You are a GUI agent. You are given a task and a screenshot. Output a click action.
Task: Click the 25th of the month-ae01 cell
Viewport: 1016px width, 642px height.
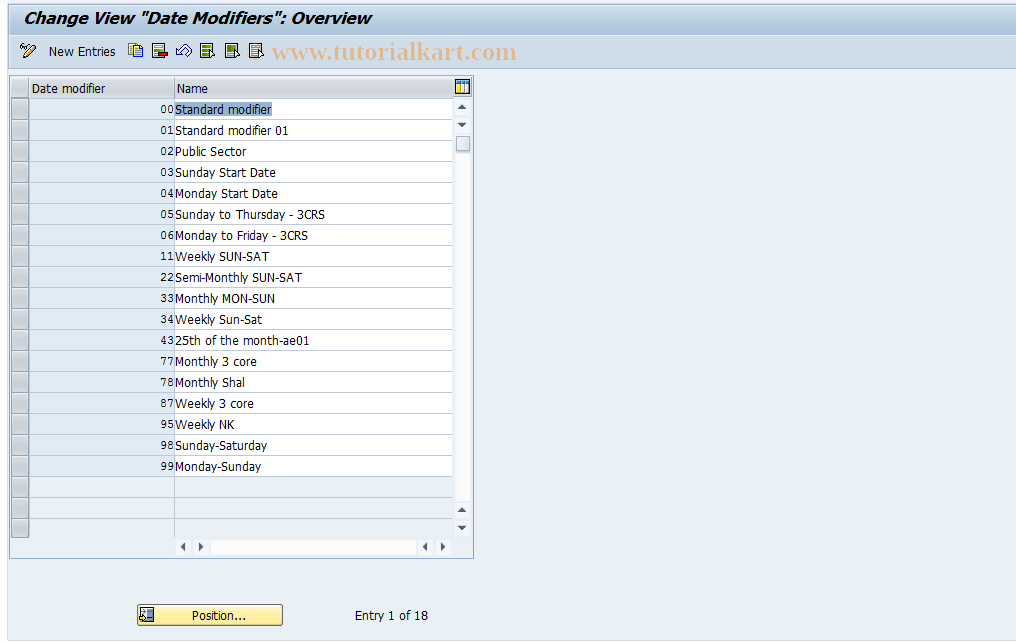pyautogui.click(x=314, y=340)
